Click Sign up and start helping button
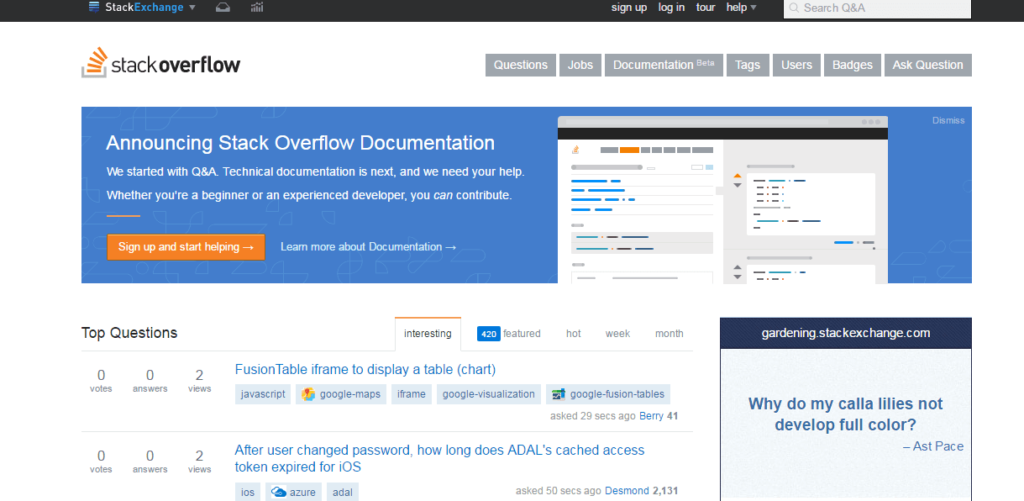 [186, 247]
